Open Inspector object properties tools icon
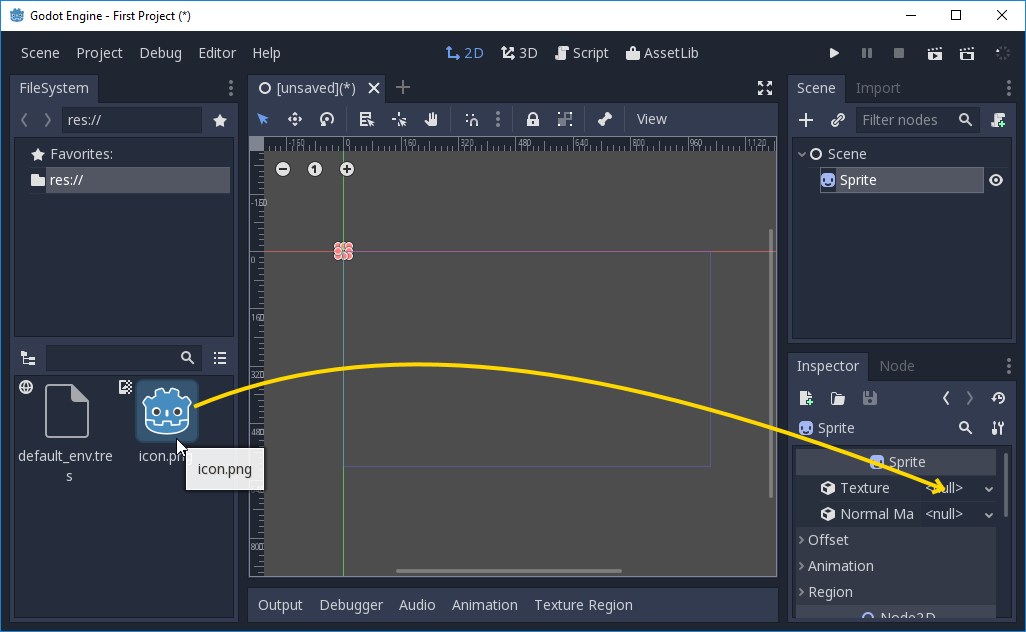 [x=998, y=428]
